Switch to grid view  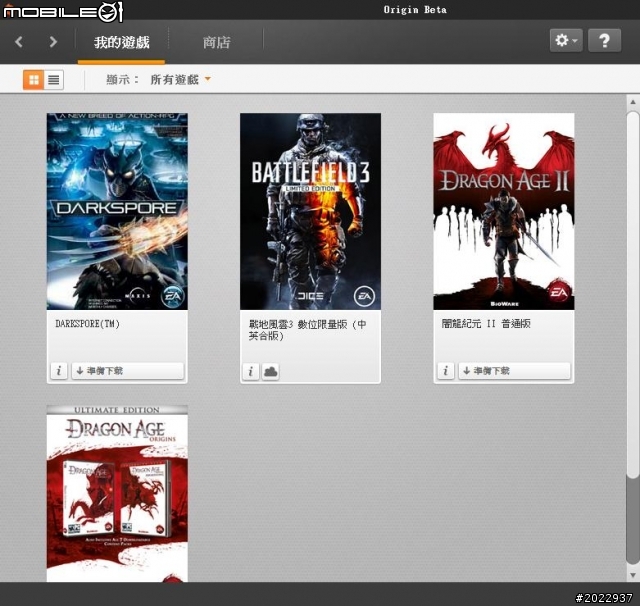[33, 80]
